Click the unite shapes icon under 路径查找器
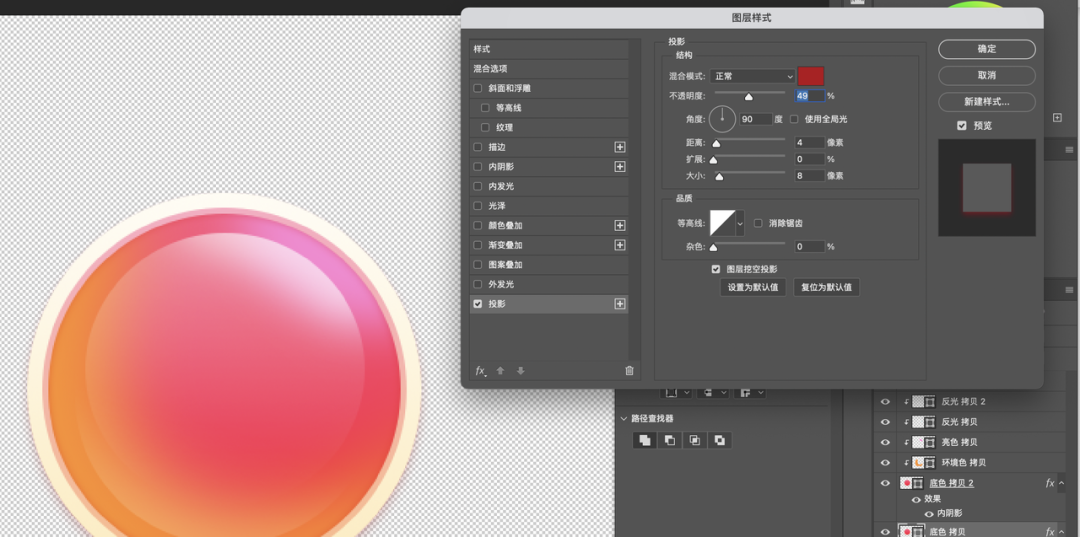1080x537 pixels. 645,441
